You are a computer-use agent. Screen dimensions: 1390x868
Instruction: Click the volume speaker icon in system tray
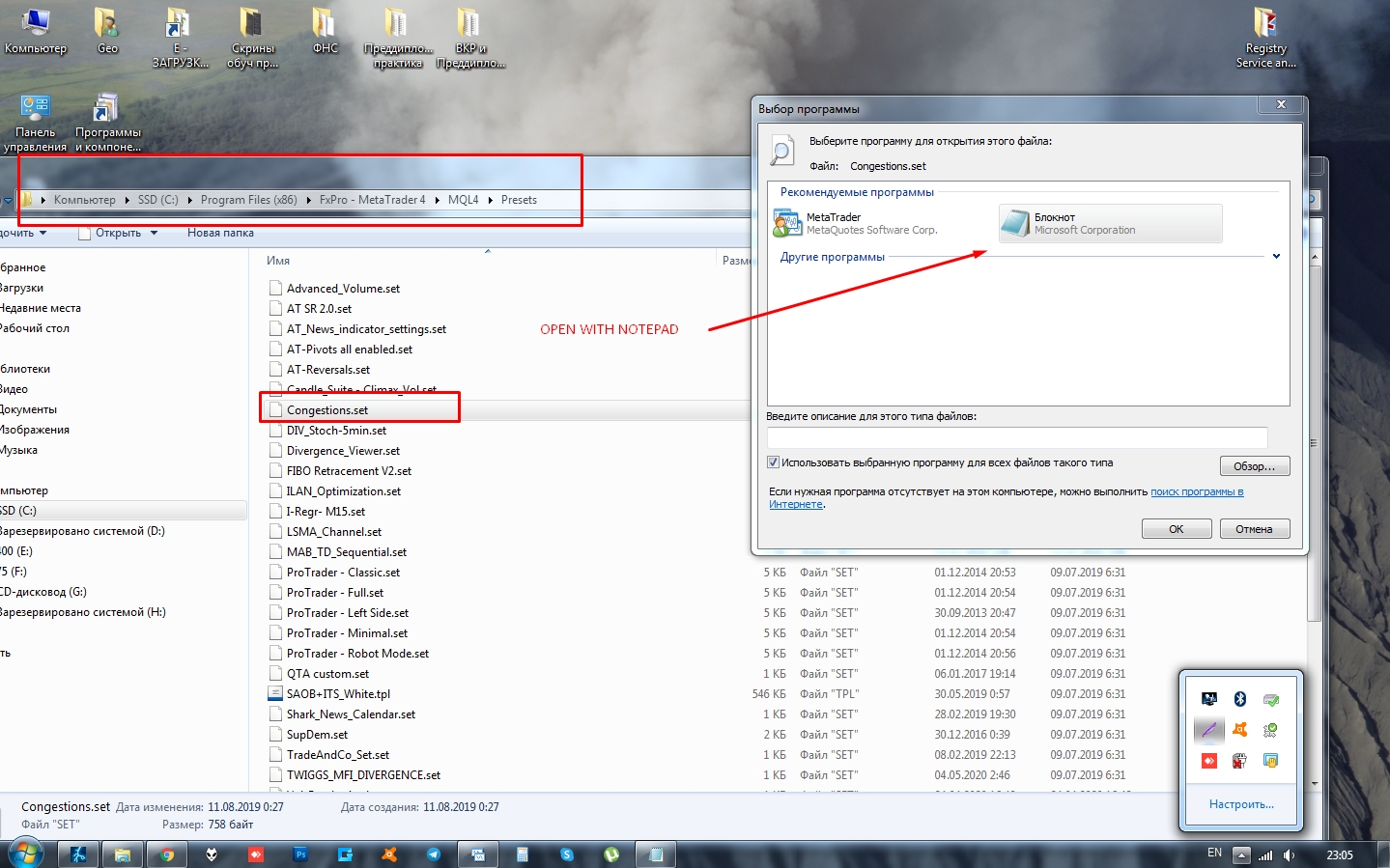tap(1290, 855)
